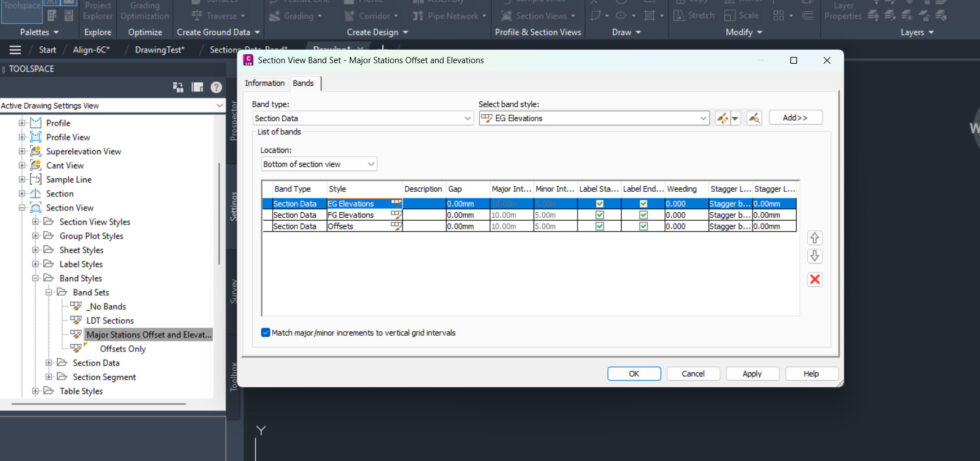Click Toolspace tree vertical scrollbar
Image resolution: width=980 pixels, height=461 pixels.
219,212
